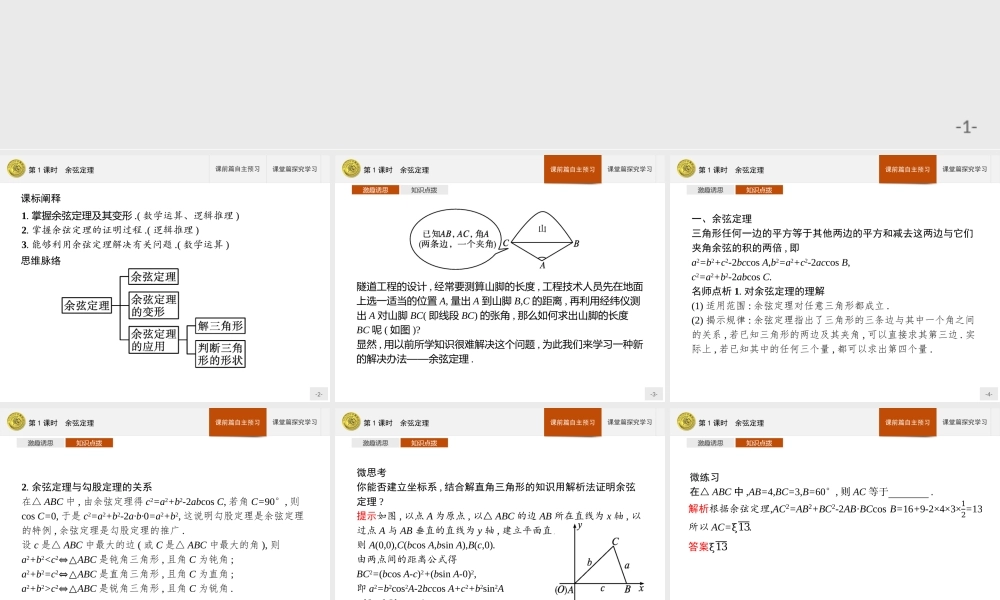Screen dimensions: 1000x600
Task: Open 课堂篇探究学习 tab on the 微练习 slide
Action: pyautogui.click(x=964, y=422)
